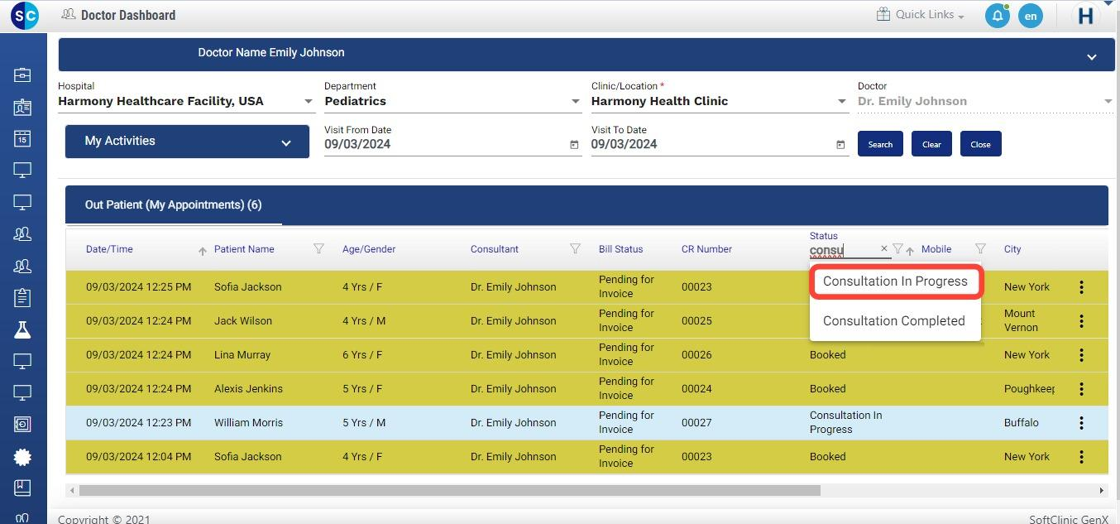Image resolution: width=1120 pixels, height=524 pixels.
Task: Click the Bill Status column header
Action: (x=621, y=249)
